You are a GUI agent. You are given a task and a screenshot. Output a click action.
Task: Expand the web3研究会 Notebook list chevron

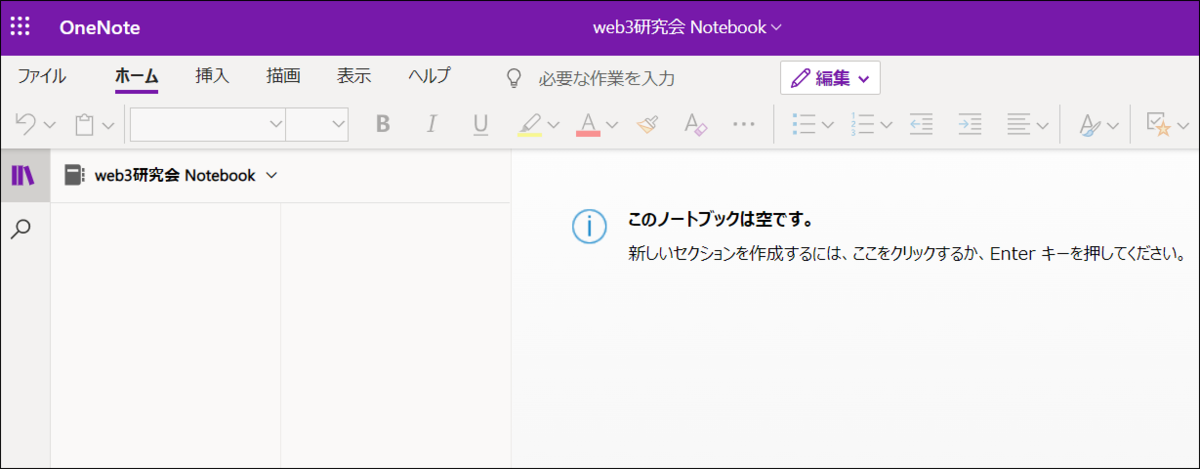(x=271, y=176)
